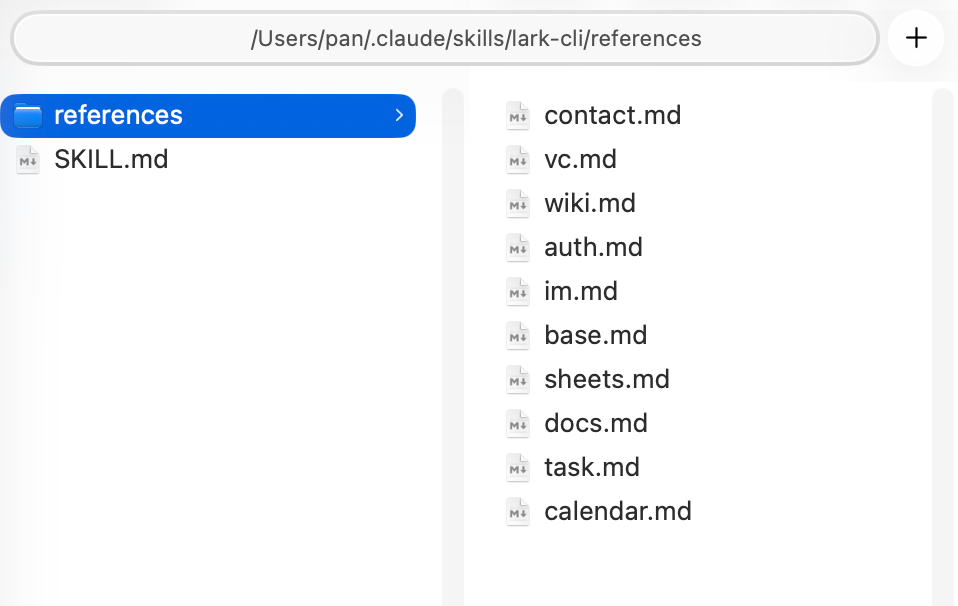
Task: Click the blue references folder icon
Action: pyautogui.click(x=28, y=116)
